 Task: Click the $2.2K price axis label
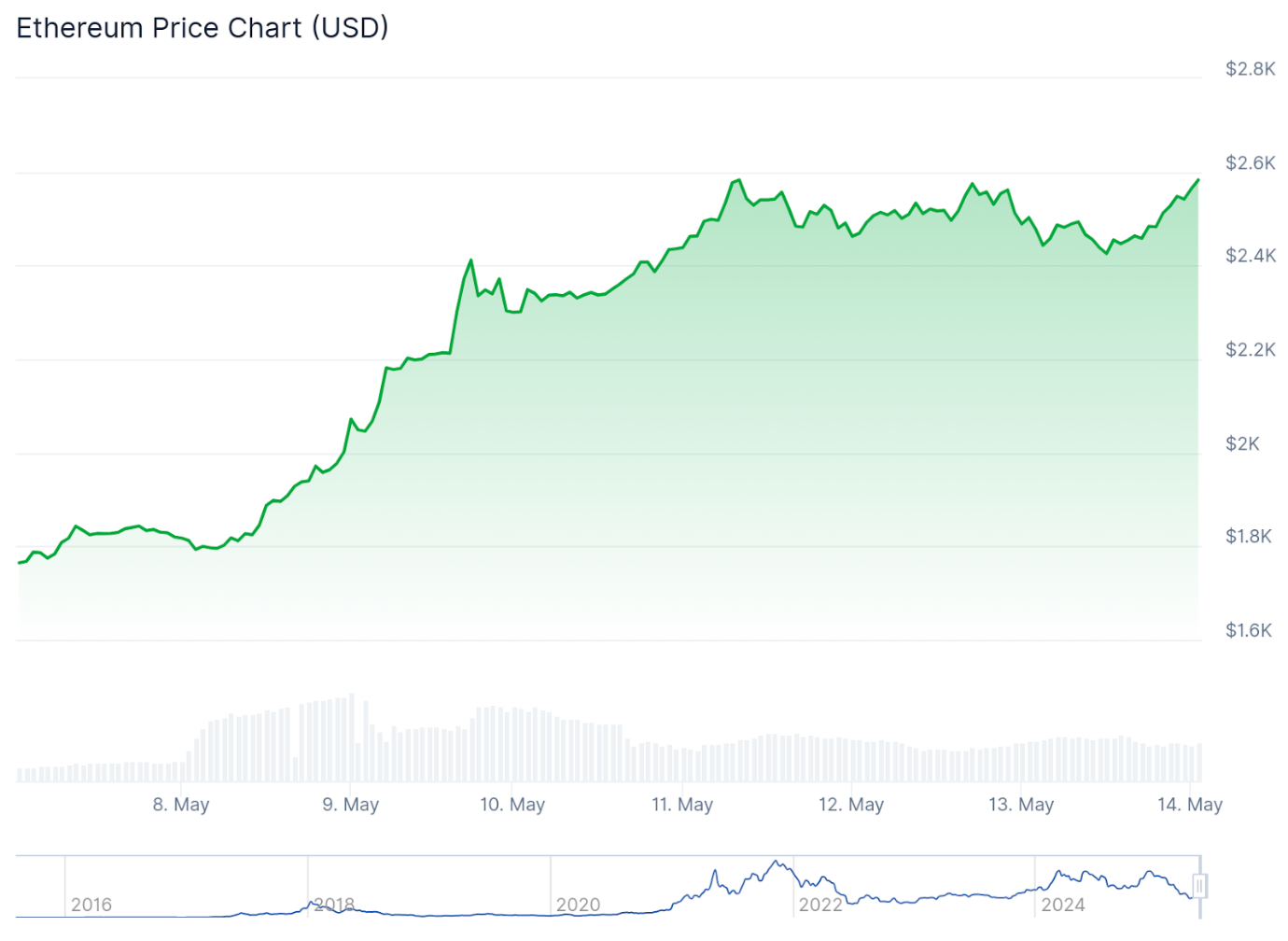coord(1250,350)
